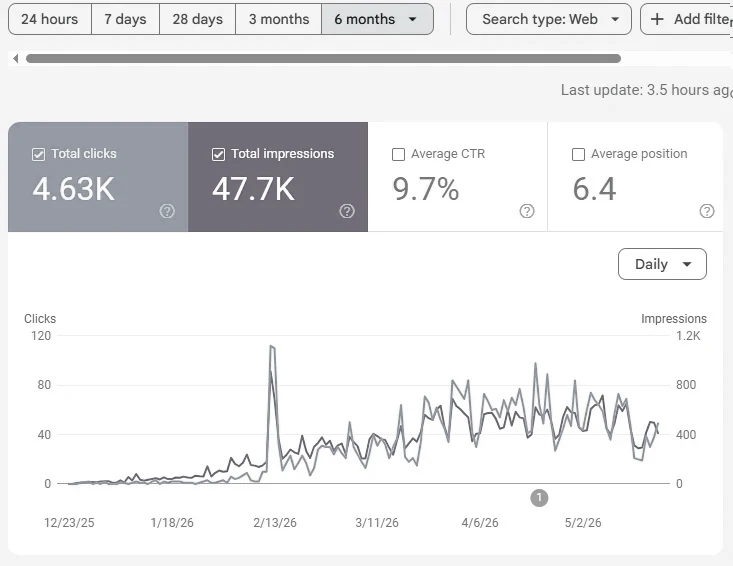Click the Last update status text
Viewport: 733px width, 566px height.
(647, 90)
